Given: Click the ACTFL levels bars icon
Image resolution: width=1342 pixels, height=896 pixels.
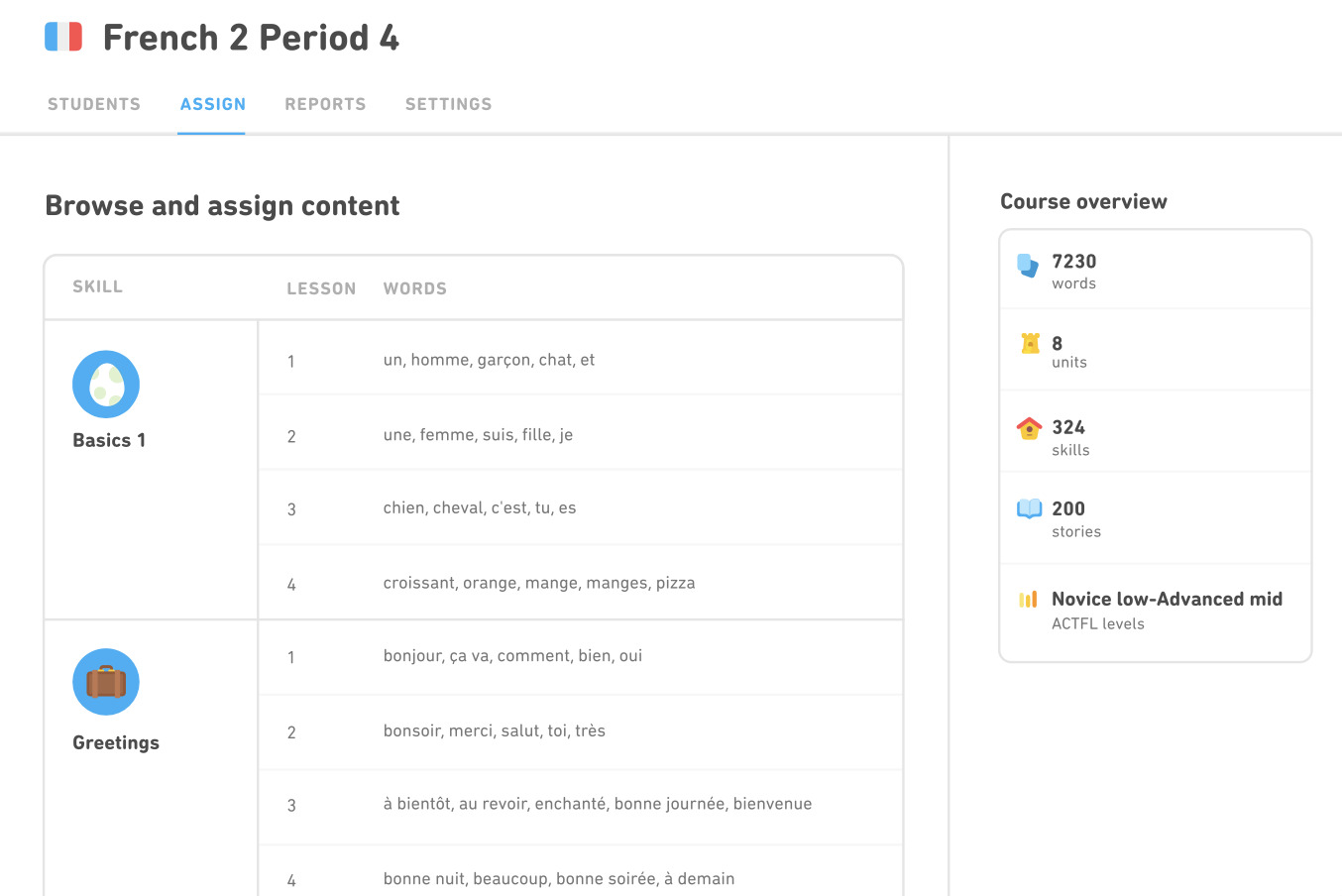Looking at the screenshot, I should (x=1027, y=600).
